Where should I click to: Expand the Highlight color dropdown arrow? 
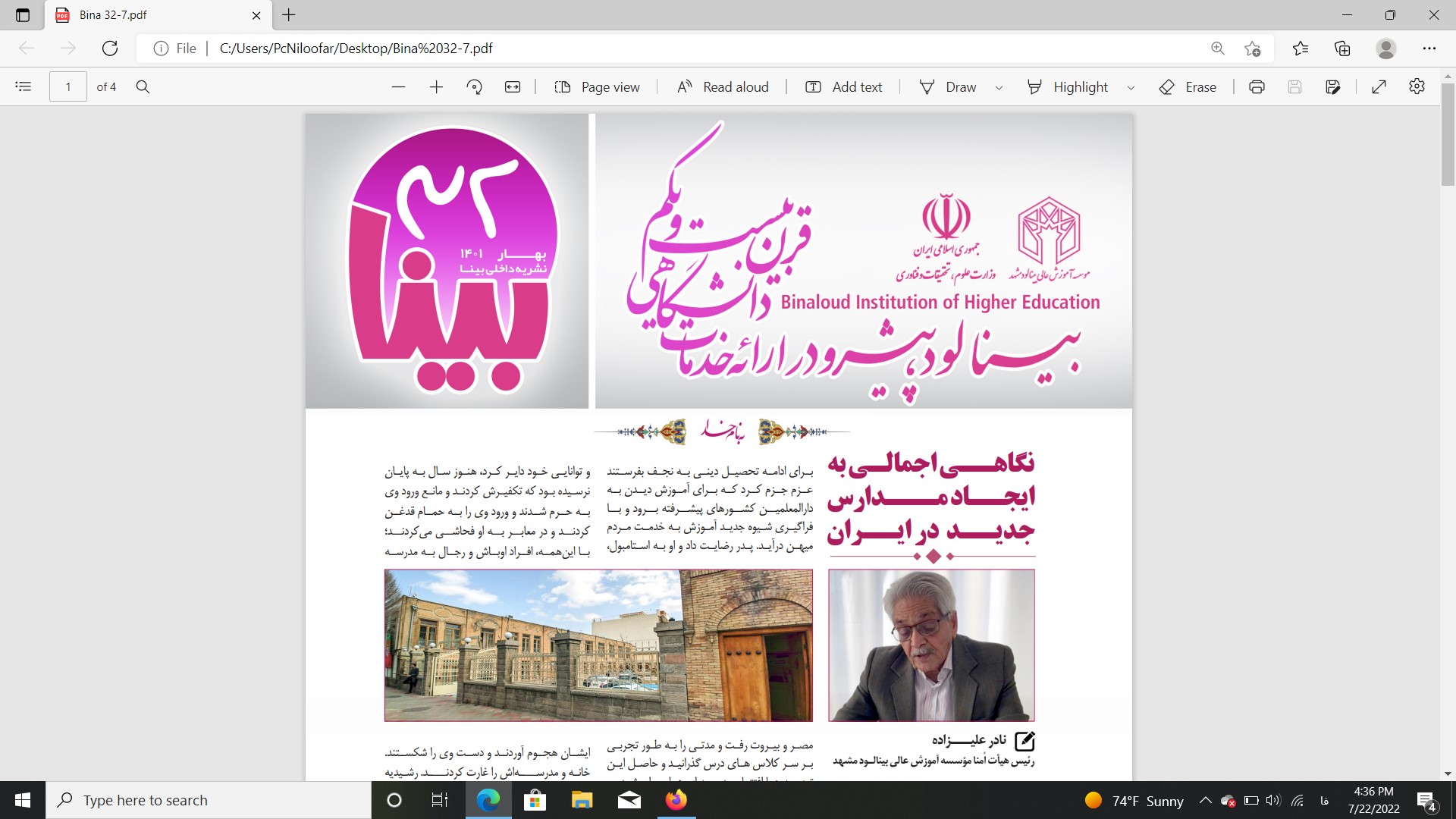pyautogui.click(x=1131, y=88)
